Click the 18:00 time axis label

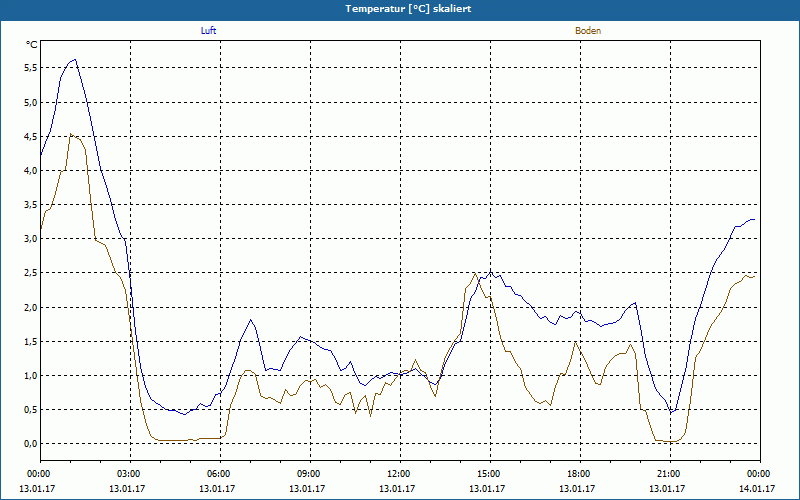pyautogui.click(x=580, y=474)
